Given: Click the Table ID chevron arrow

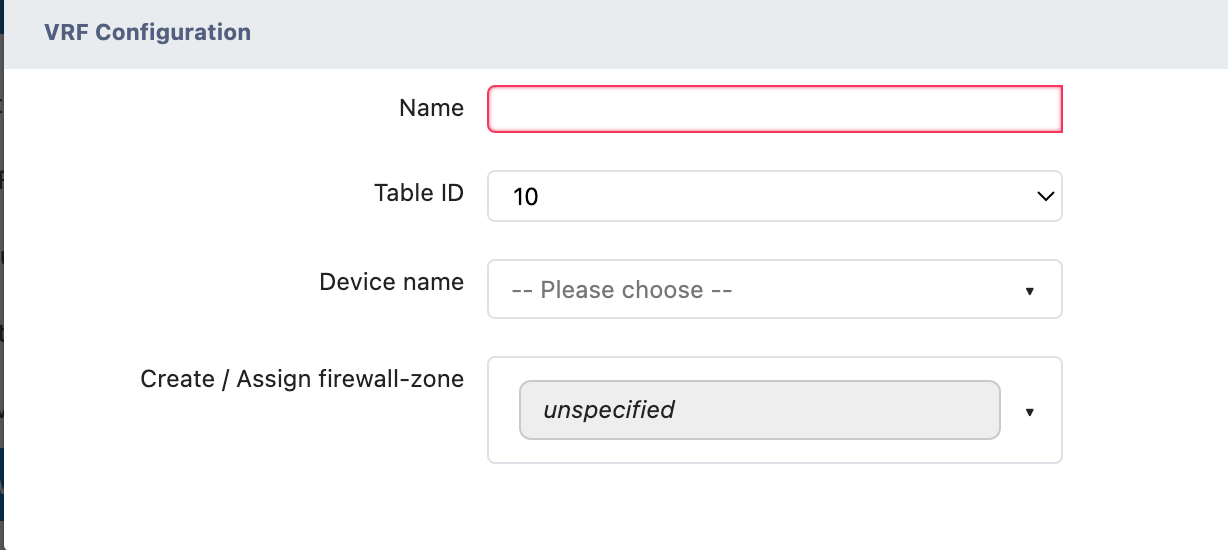Looking at the screenshot, I should pyautogui.click(x=1046, y=196).
